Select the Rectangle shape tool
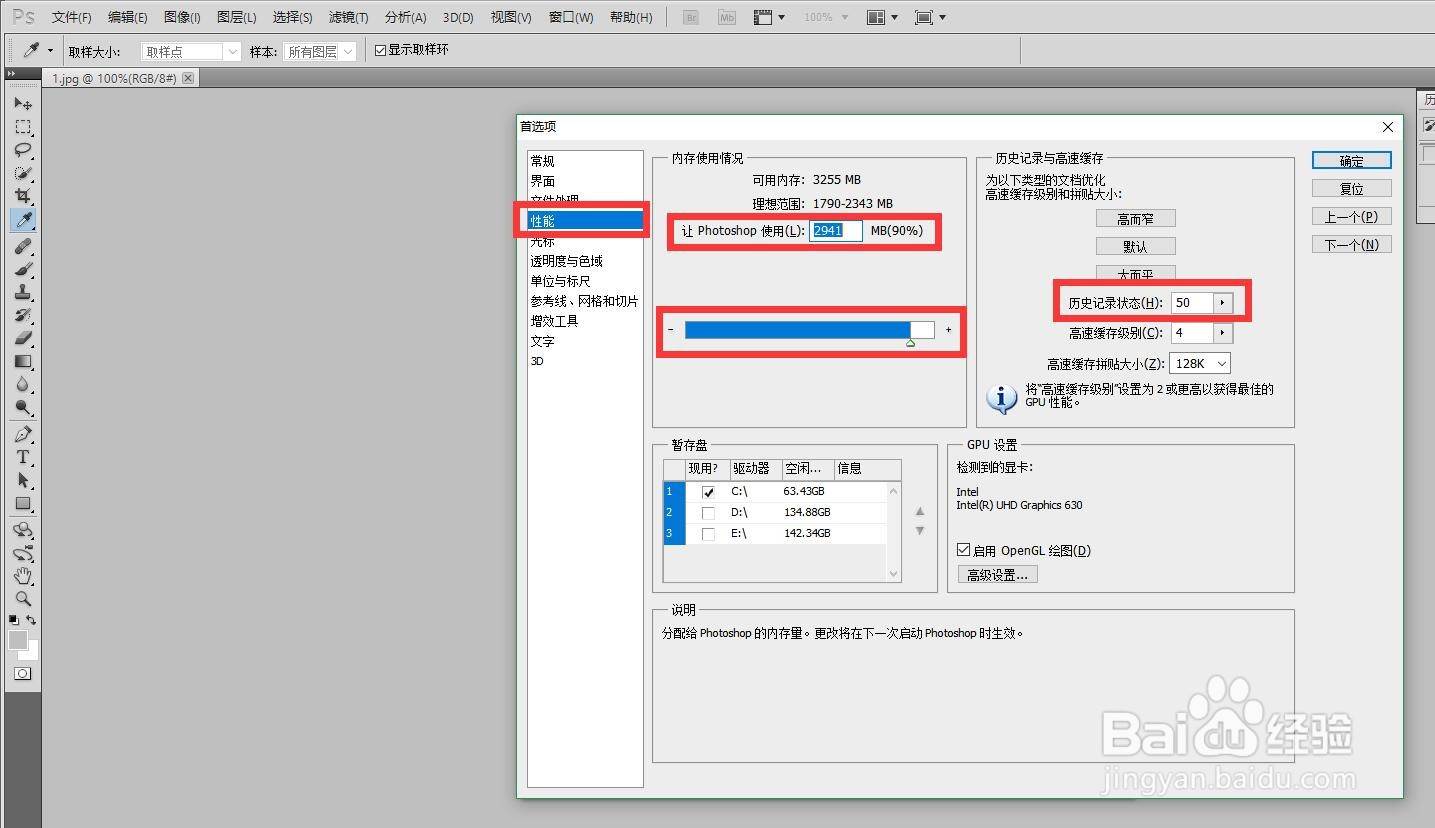Screen dimensions: 1435x828 click(22, 504)
